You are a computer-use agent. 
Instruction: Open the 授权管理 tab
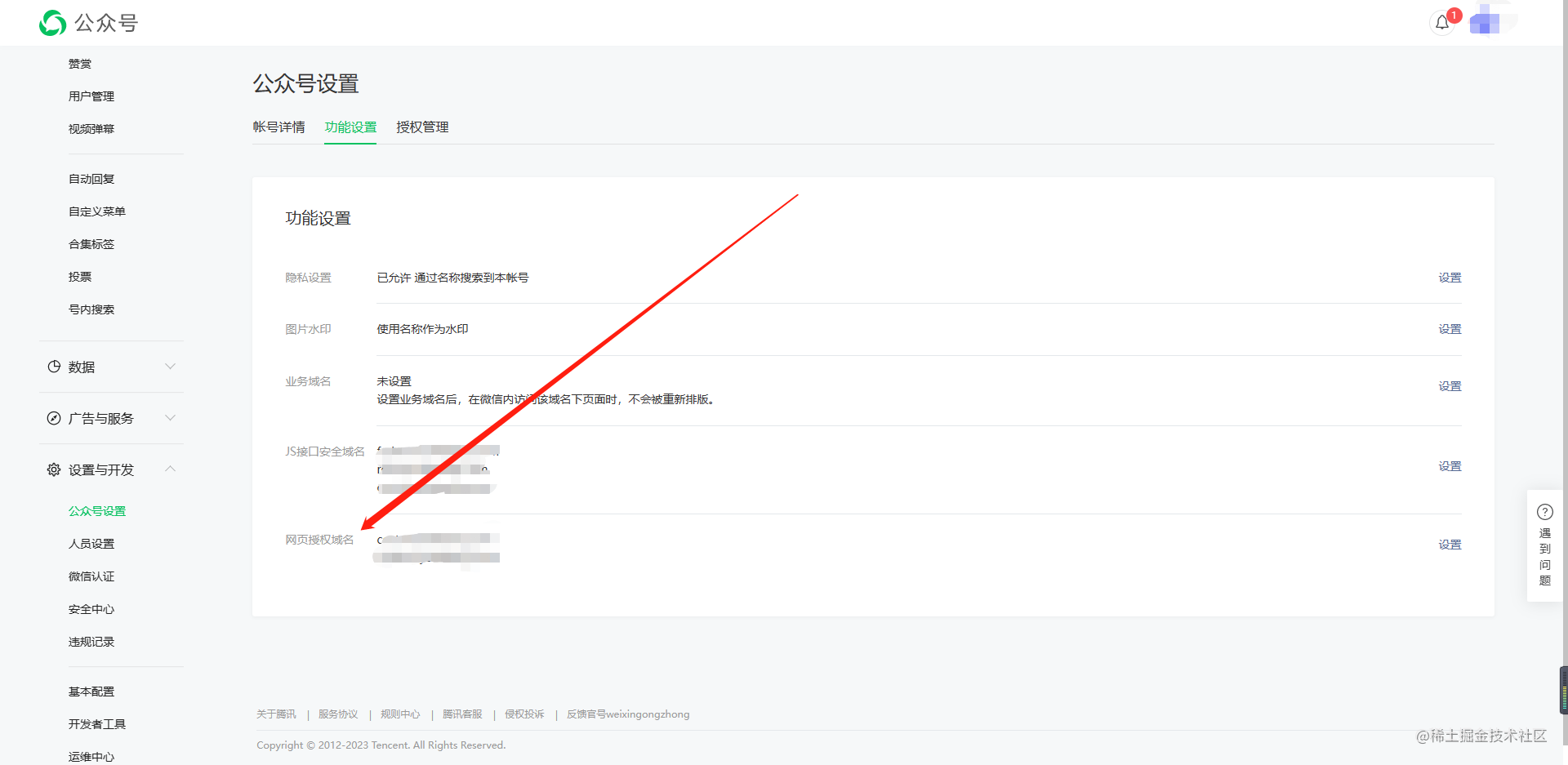(x=422, y=127)
